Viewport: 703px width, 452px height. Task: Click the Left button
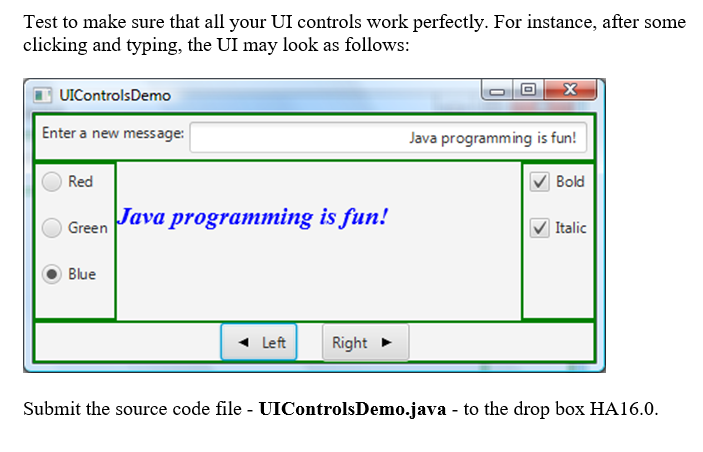point(259,342)
